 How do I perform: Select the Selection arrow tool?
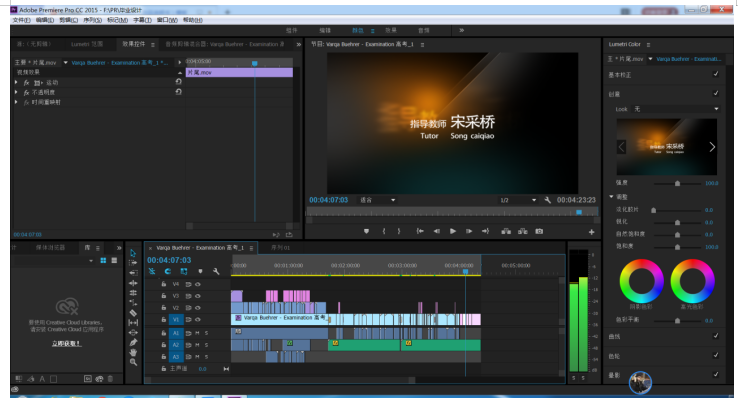point(133,253)
